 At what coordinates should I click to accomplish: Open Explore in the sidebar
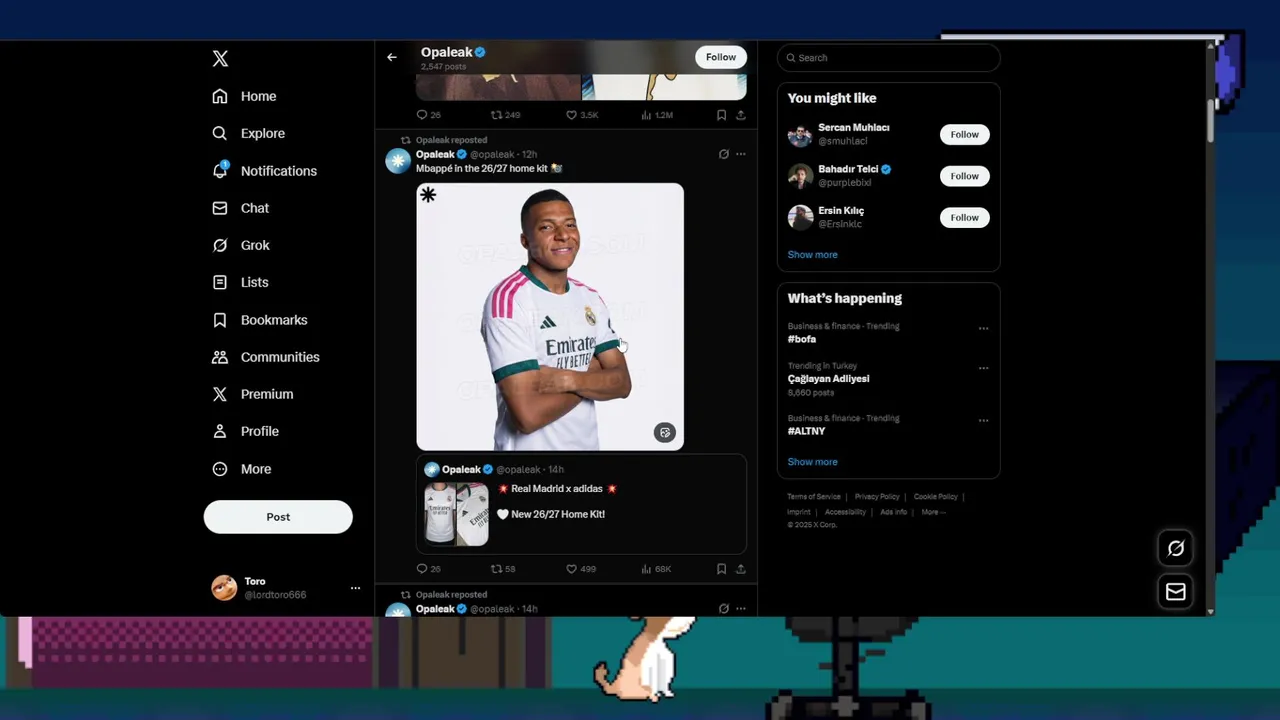(248, 133)
